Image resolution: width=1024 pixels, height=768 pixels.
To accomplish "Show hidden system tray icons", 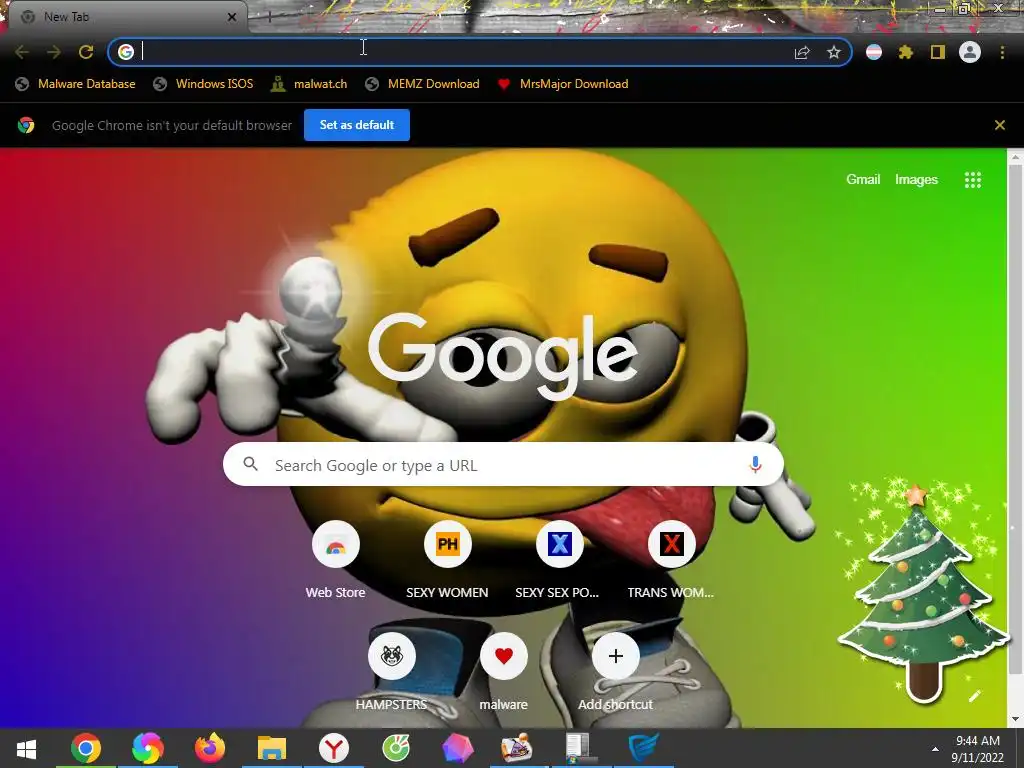I will click(935, 749).
